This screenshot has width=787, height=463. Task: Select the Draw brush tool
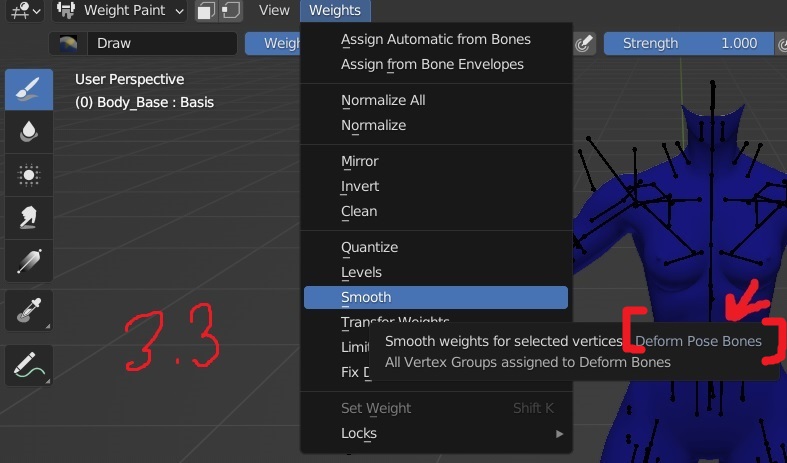click(x=29, y=89)
